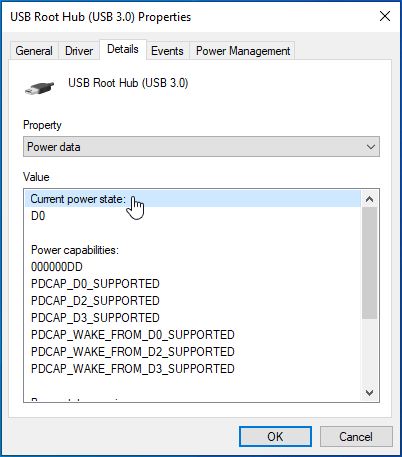Switch to the General tab

(34, 51)
